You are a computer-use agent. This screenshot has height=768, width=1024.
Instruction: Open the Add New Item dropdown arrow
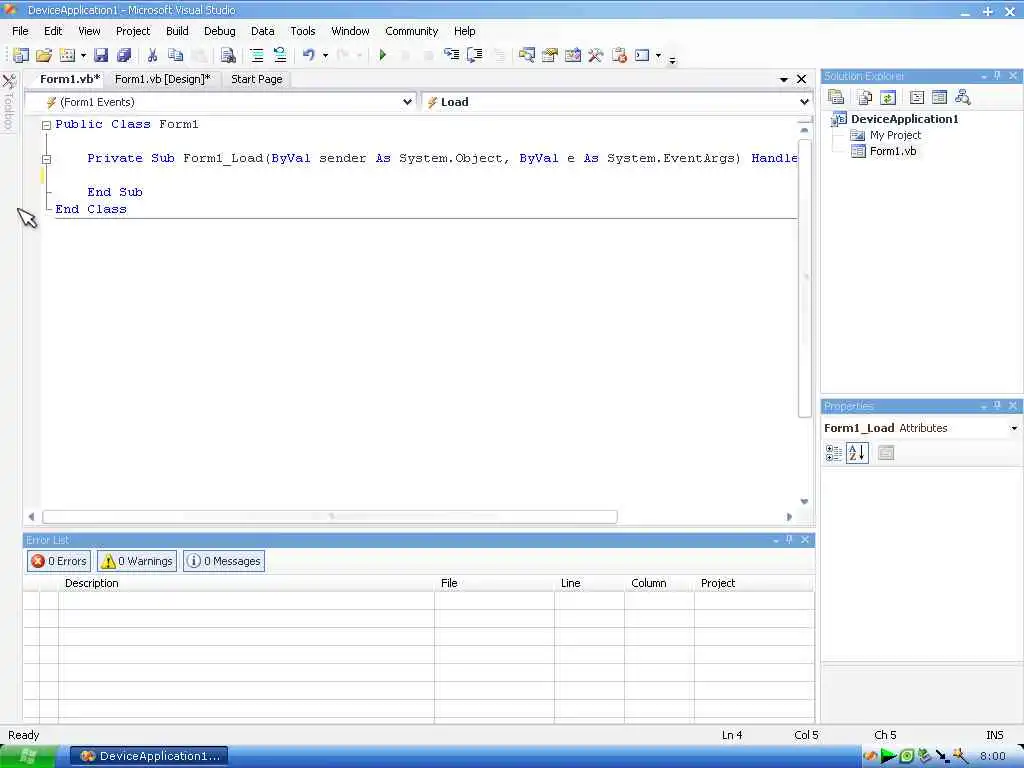(83, 56)
